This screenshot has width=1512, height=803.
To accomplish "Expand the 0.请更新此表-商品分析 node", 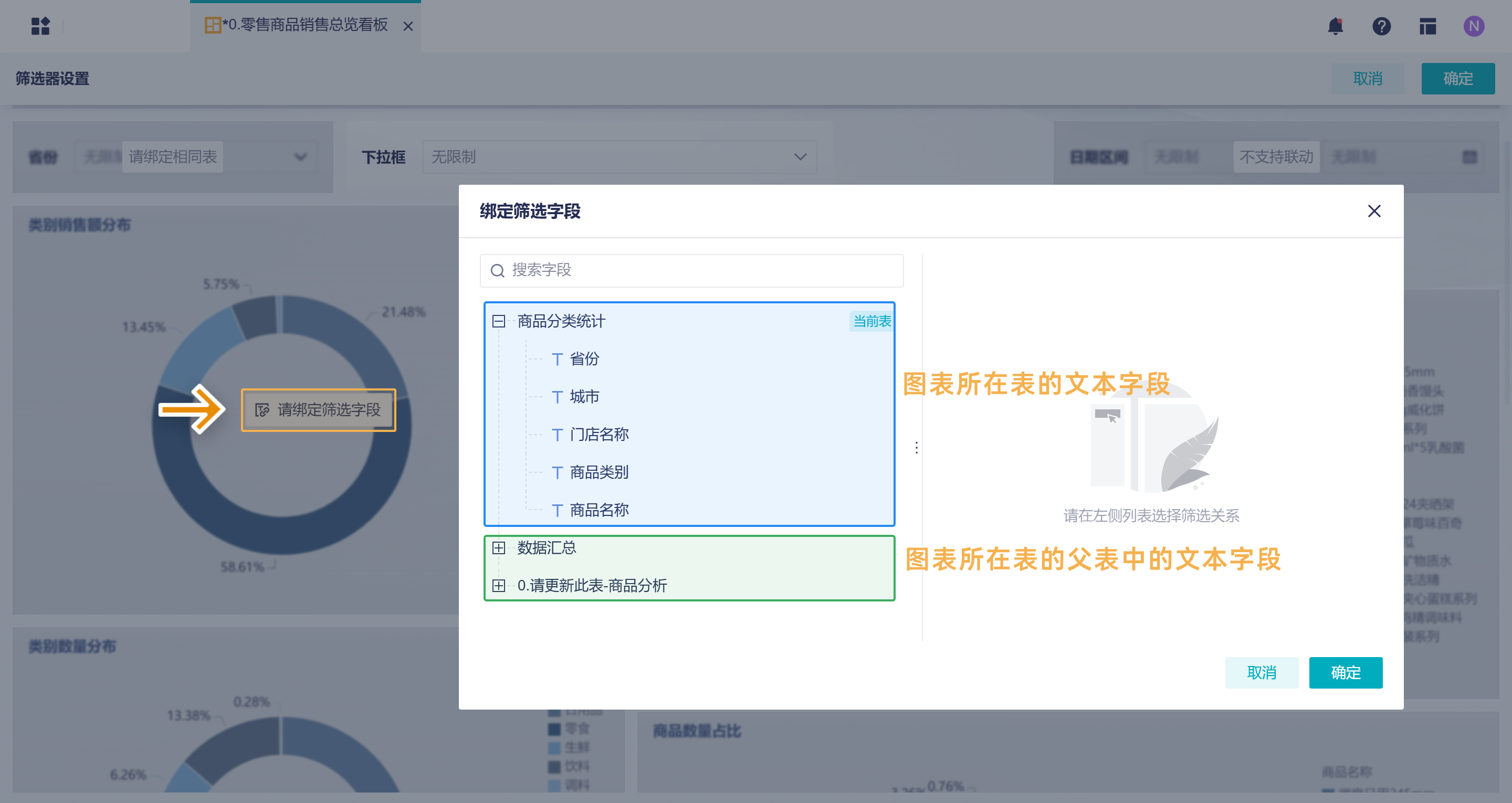I will (x=498, y=585).
